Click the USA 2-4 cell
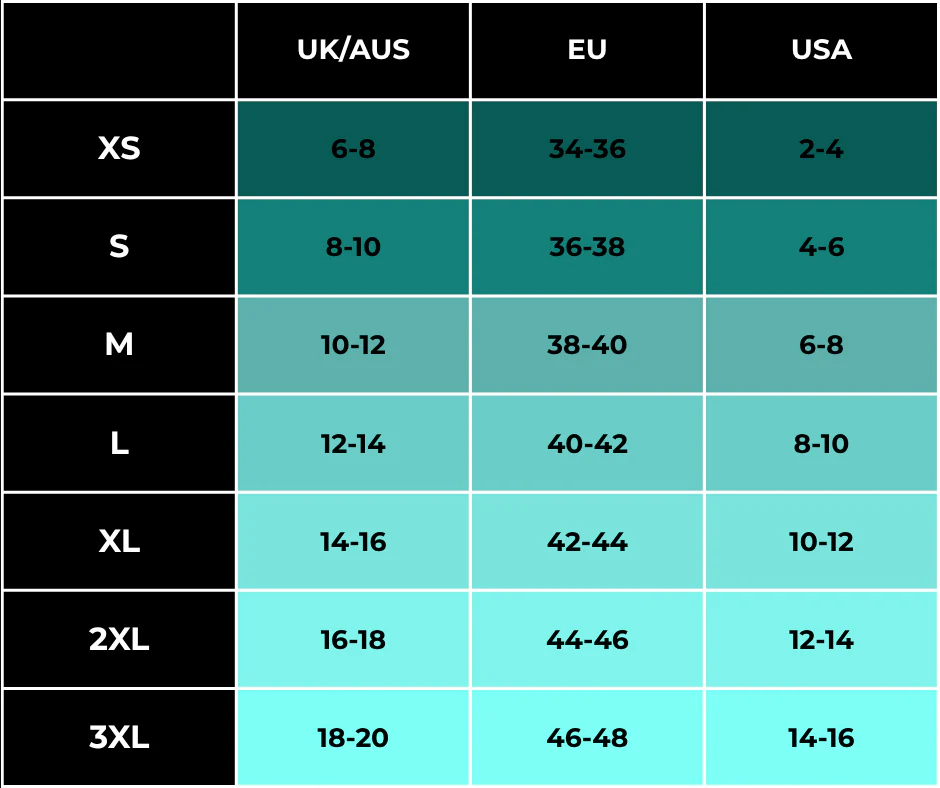Viewport: 940px width, 788px height. coord(821,148)
